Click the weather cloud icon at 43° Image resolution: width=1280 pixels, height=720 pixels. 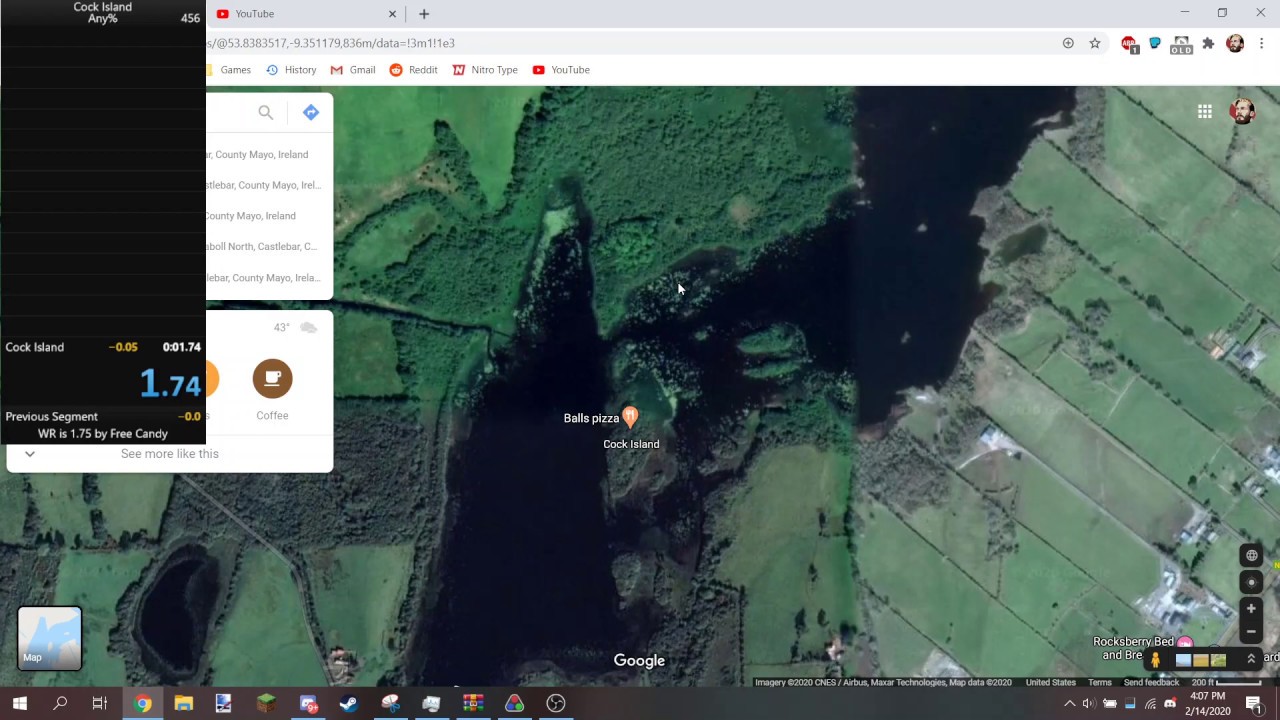pos(308,328)
